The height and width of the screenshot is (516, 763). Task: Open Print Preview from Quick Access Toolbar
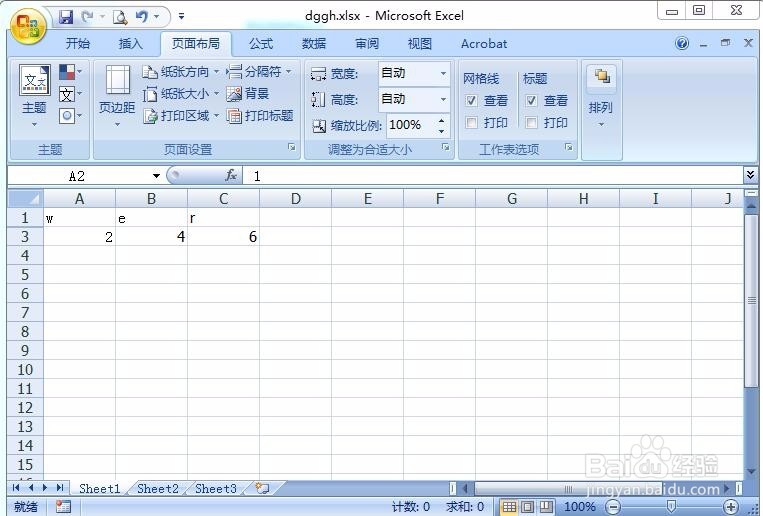pos(120,17)
